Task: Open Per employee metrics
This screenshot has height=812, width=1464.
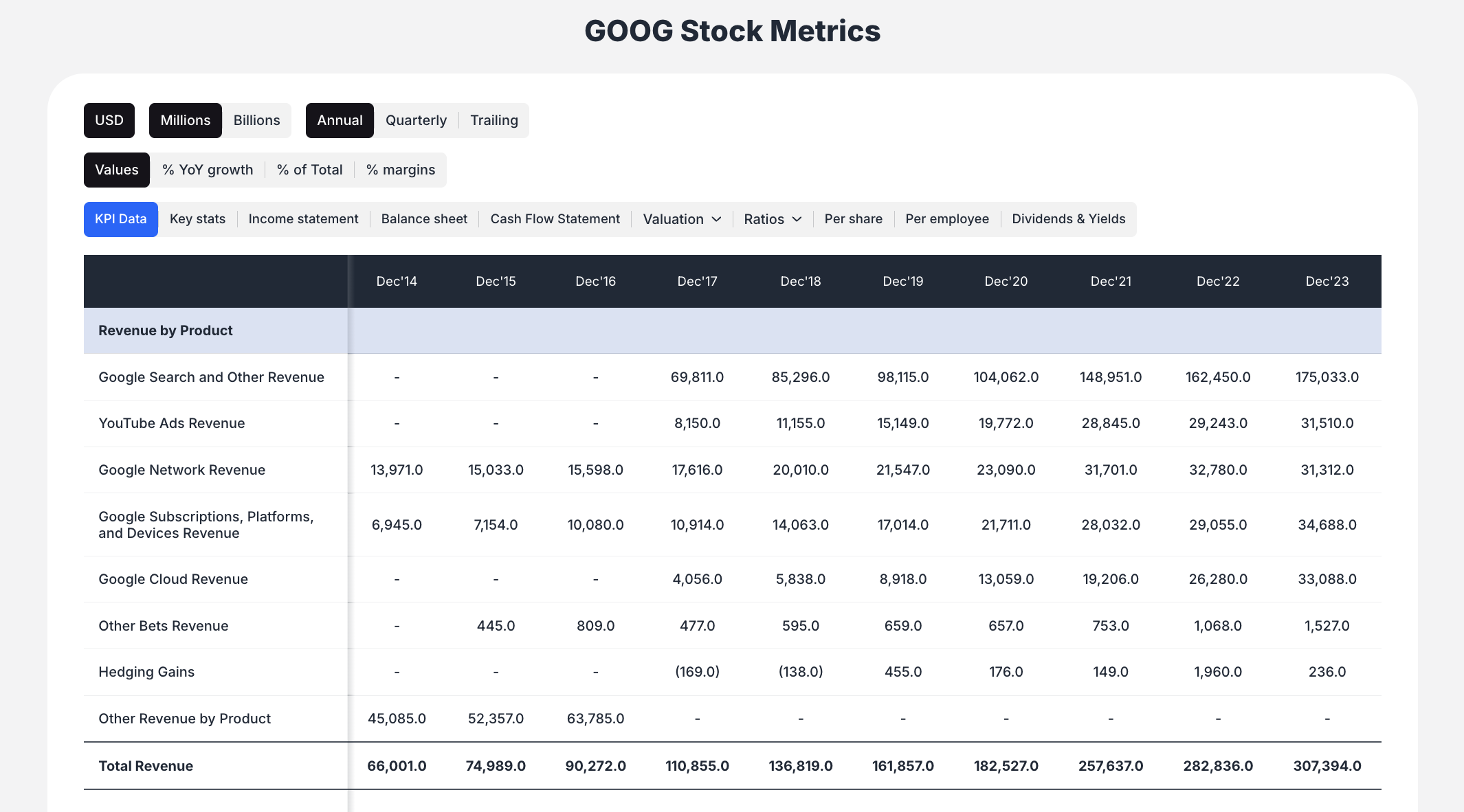Action: click(947, 218)
